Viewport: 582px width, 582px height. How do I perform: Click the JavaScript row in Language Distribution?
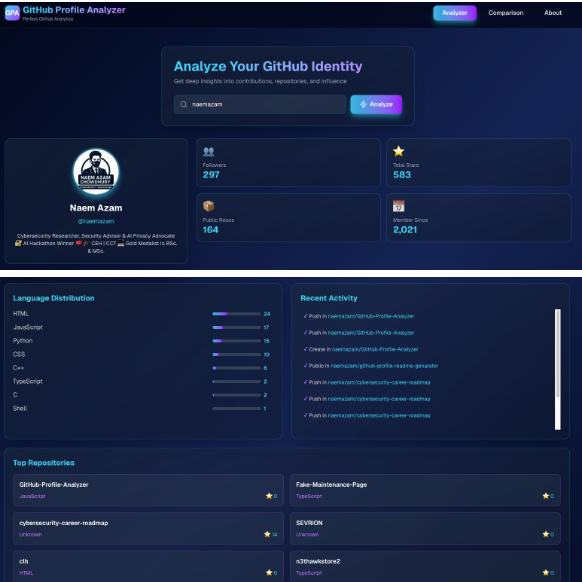(141, 327)
